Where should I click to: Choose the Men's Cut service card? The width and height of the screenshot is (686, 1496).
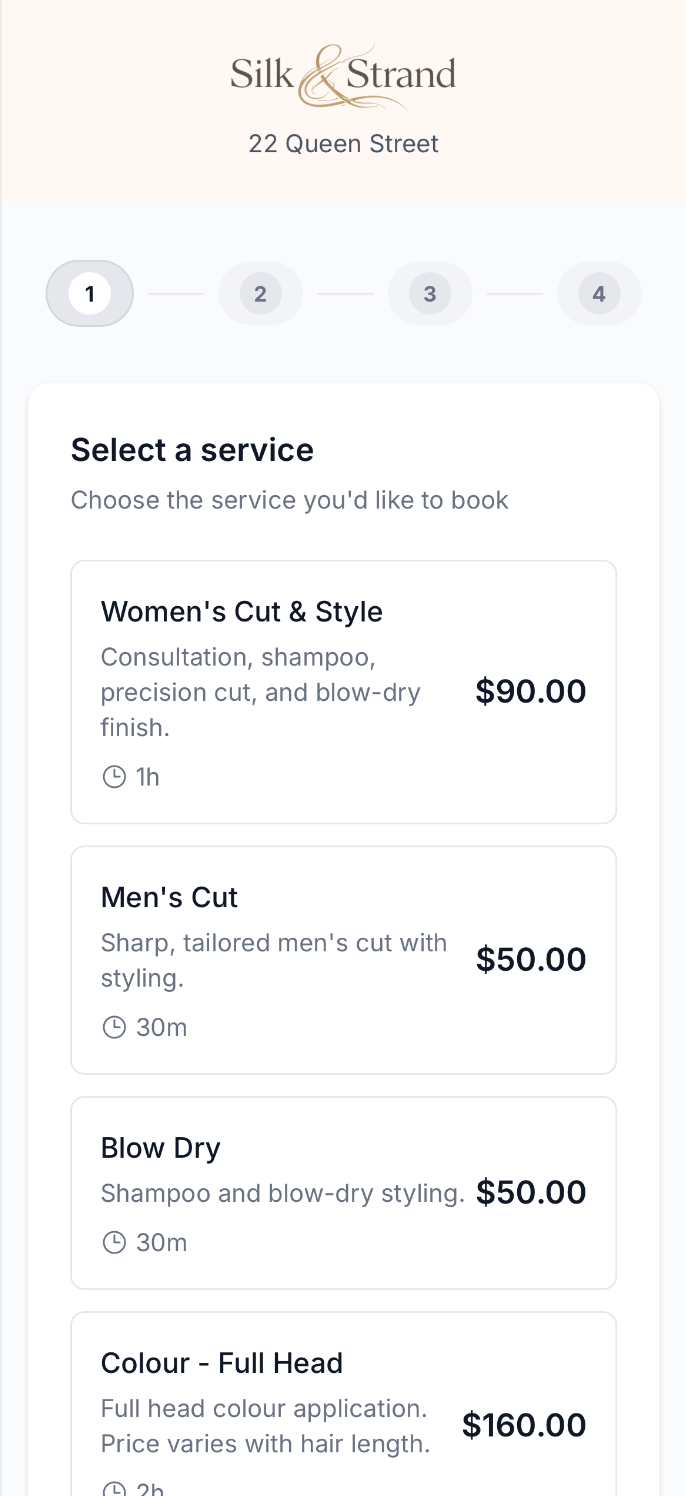tap(343, 959)
